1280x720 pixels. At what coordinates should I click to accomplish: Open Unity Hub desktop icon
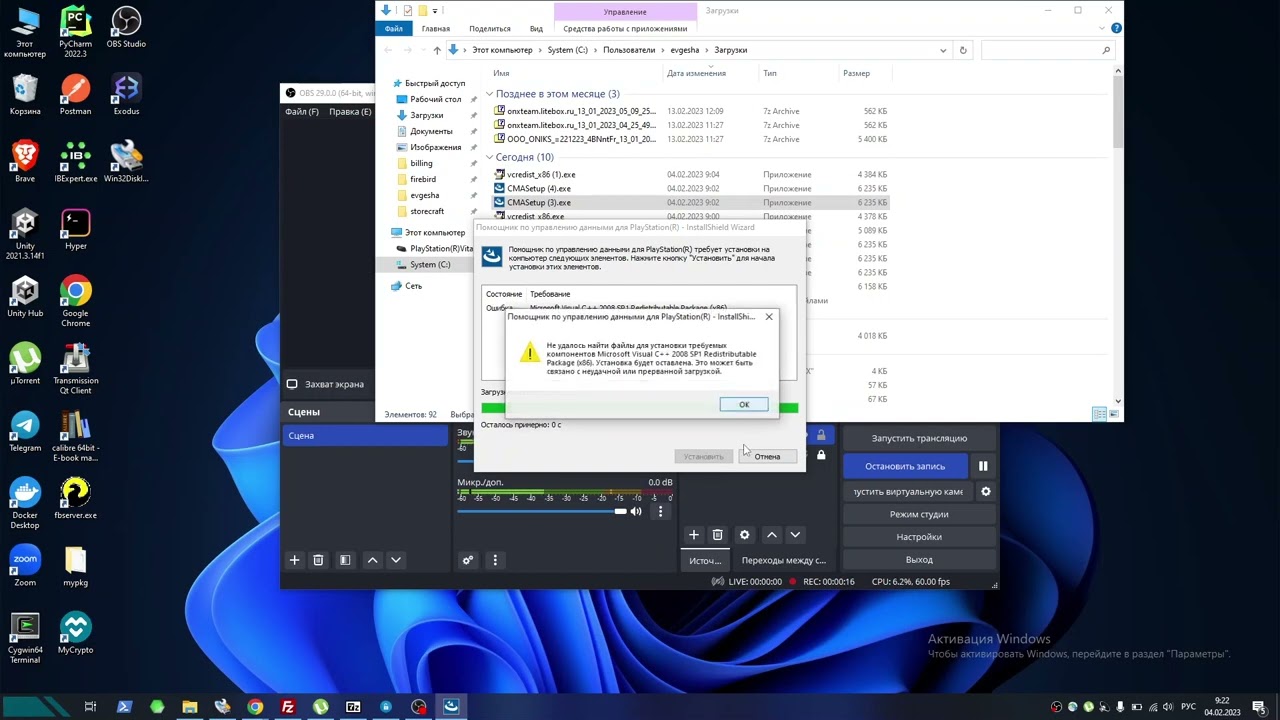click(25, 297)
